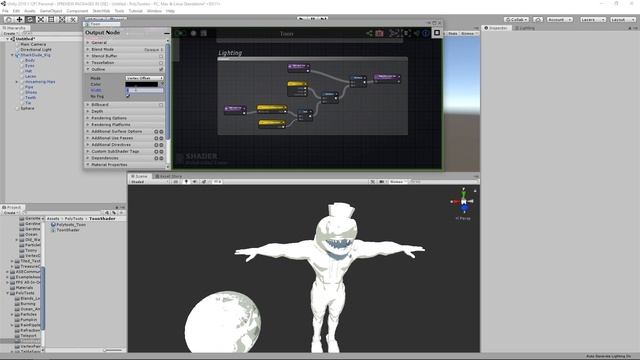Screen dimensions: 640x360
Task: Uncheck the Outline checkbox
Action: point(161,69)
